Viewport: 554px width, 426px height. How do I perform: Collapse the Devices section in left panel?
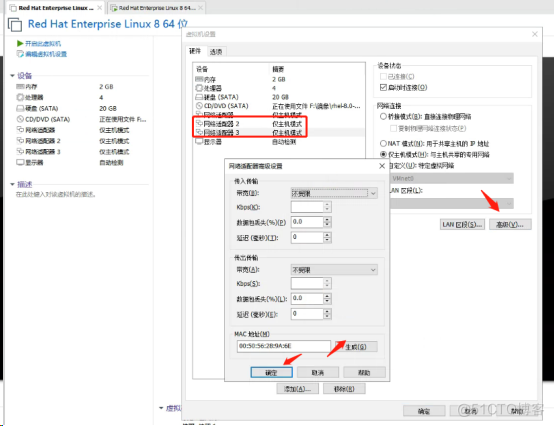12,76
